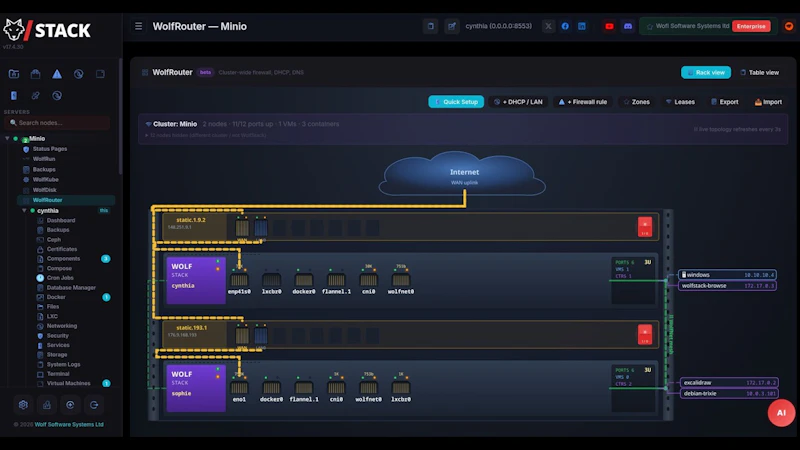Collapse the cynthia server tree node

[x=24, y=210]
